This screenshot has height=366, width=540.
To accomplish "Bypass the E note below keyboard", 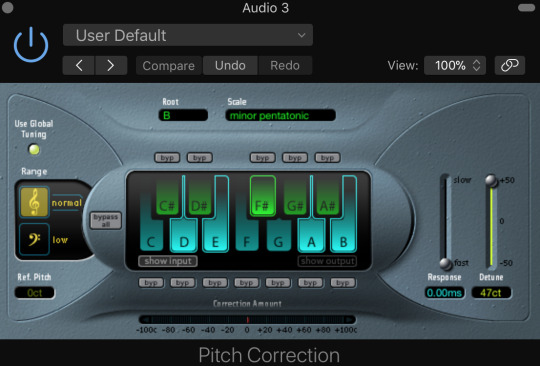I will tap(215, 283).
